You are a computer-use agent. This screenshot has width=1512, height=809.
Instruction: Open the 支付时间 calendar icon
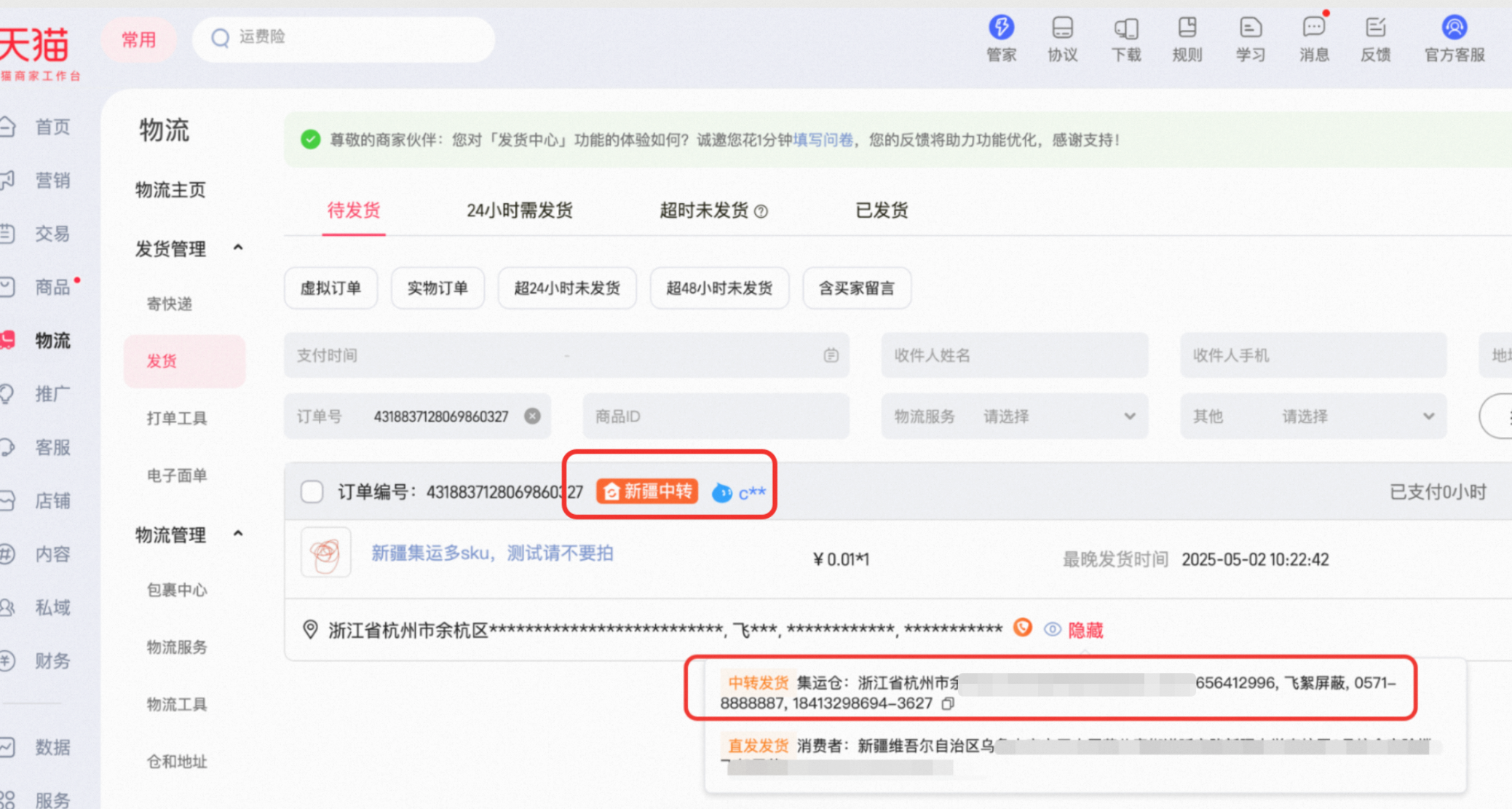831,355
